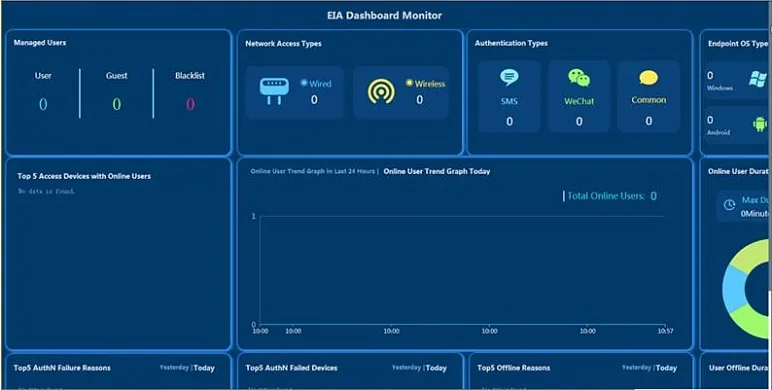Click the Android endpoint count
Viewport: 772px width, 390px height.
[x=710, y=120]
